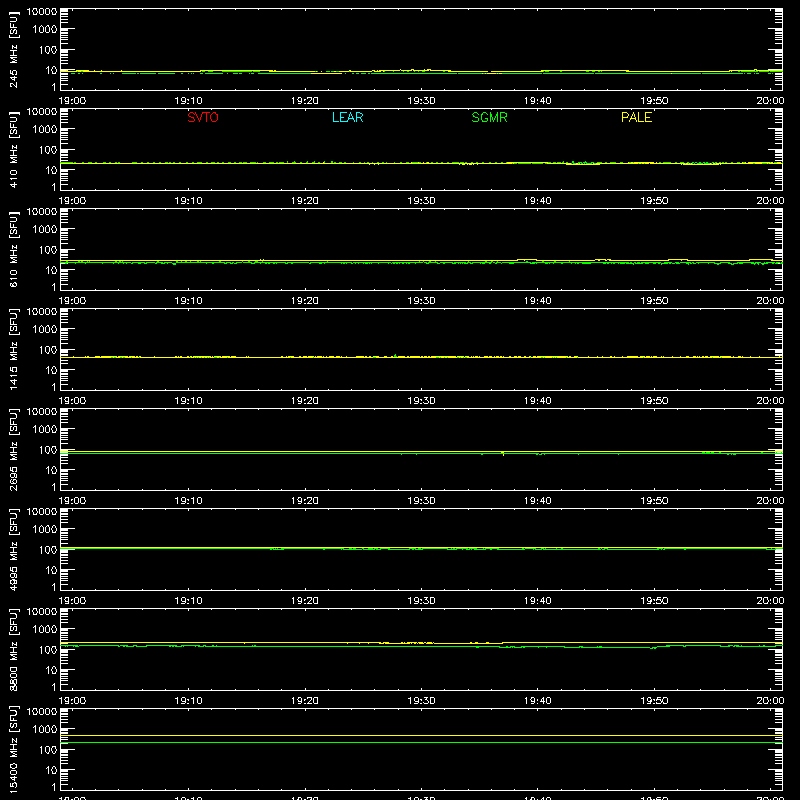The image size is (800, 800).
Task: Select the '1415 MHz [SFU]' axis title
Action: point(14,349)
